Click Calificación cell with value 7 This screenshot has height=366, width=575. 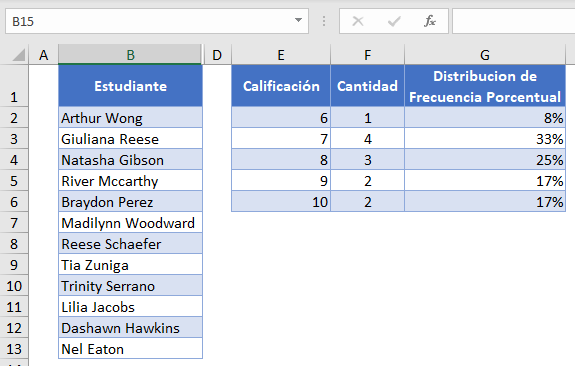[x=281, y=139]
